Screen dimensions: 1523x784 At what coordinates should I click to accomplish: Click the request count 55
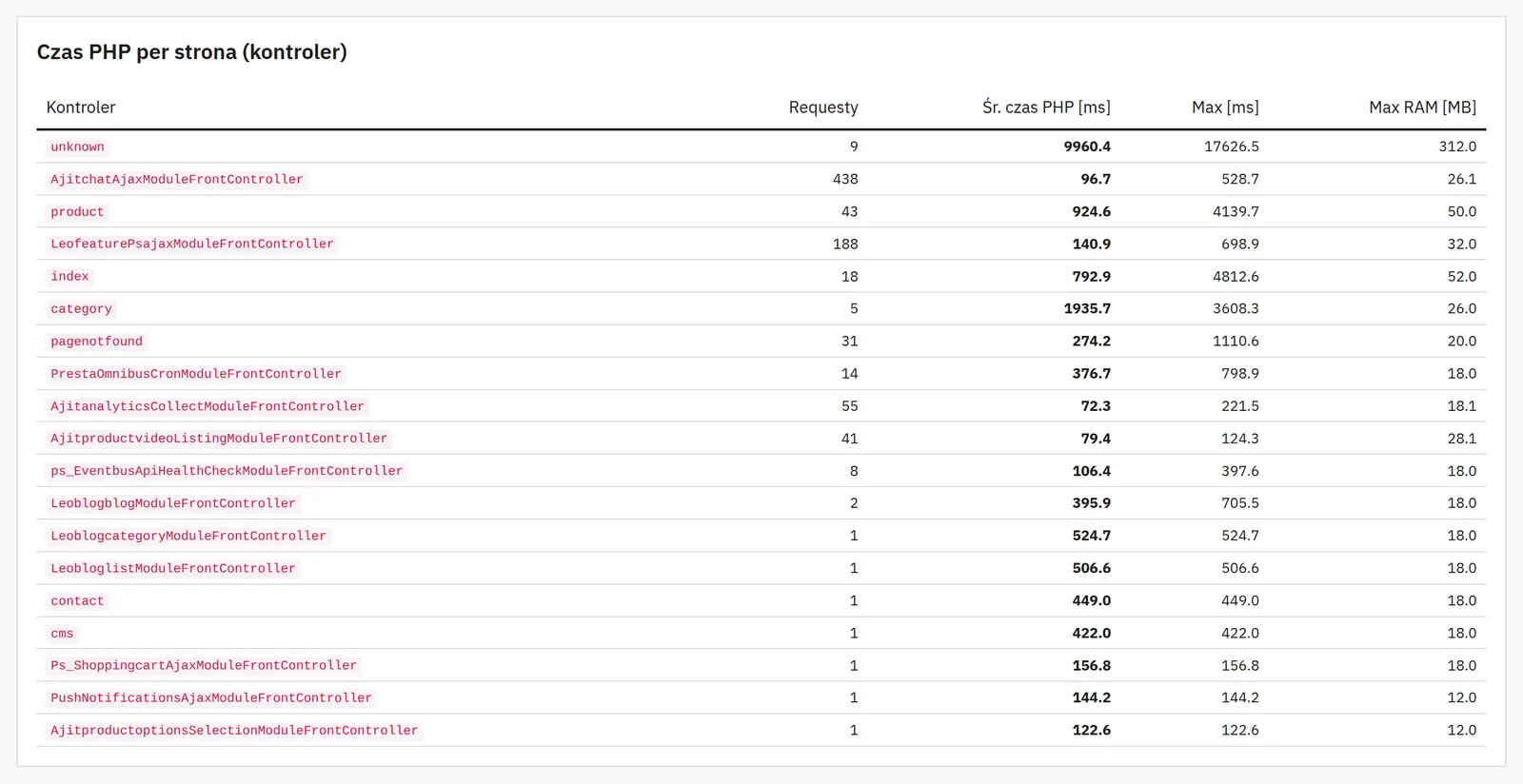coord(850,406)
